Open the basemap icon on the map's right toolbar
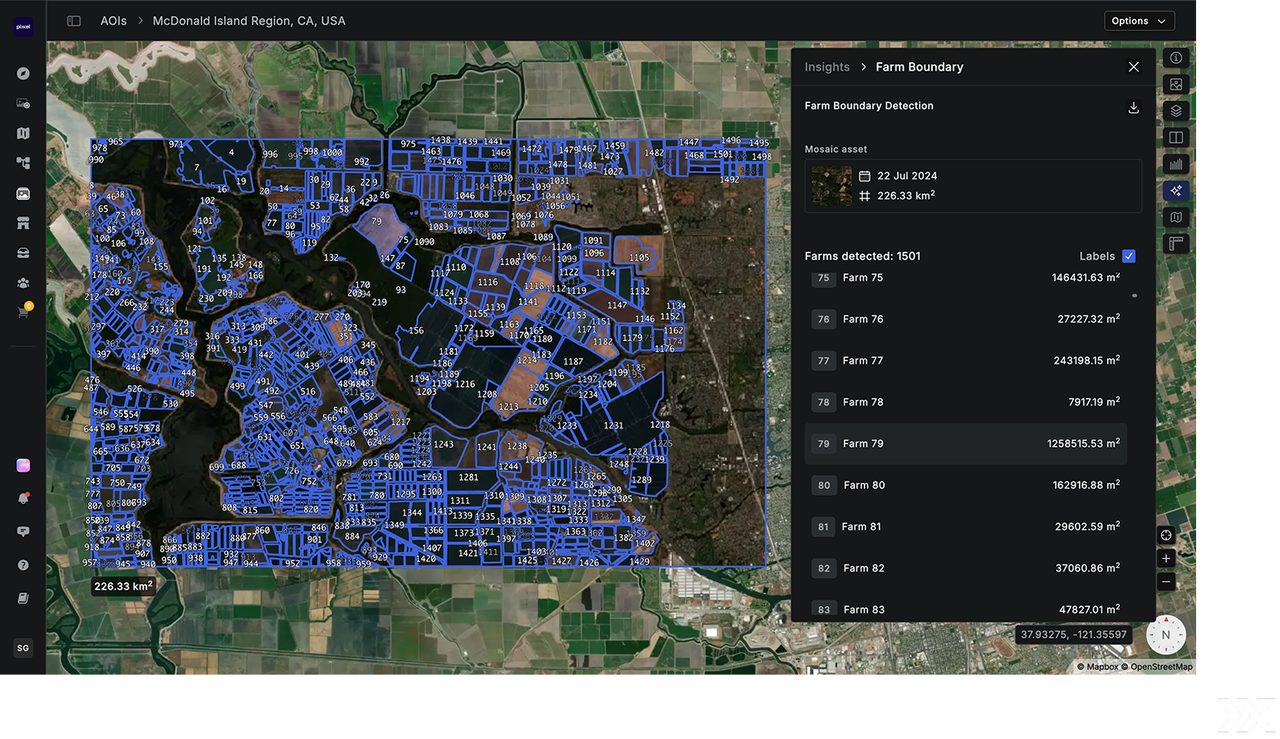Image resolution: width=1280 pixels, height=739 pixels. (1176, 217)
